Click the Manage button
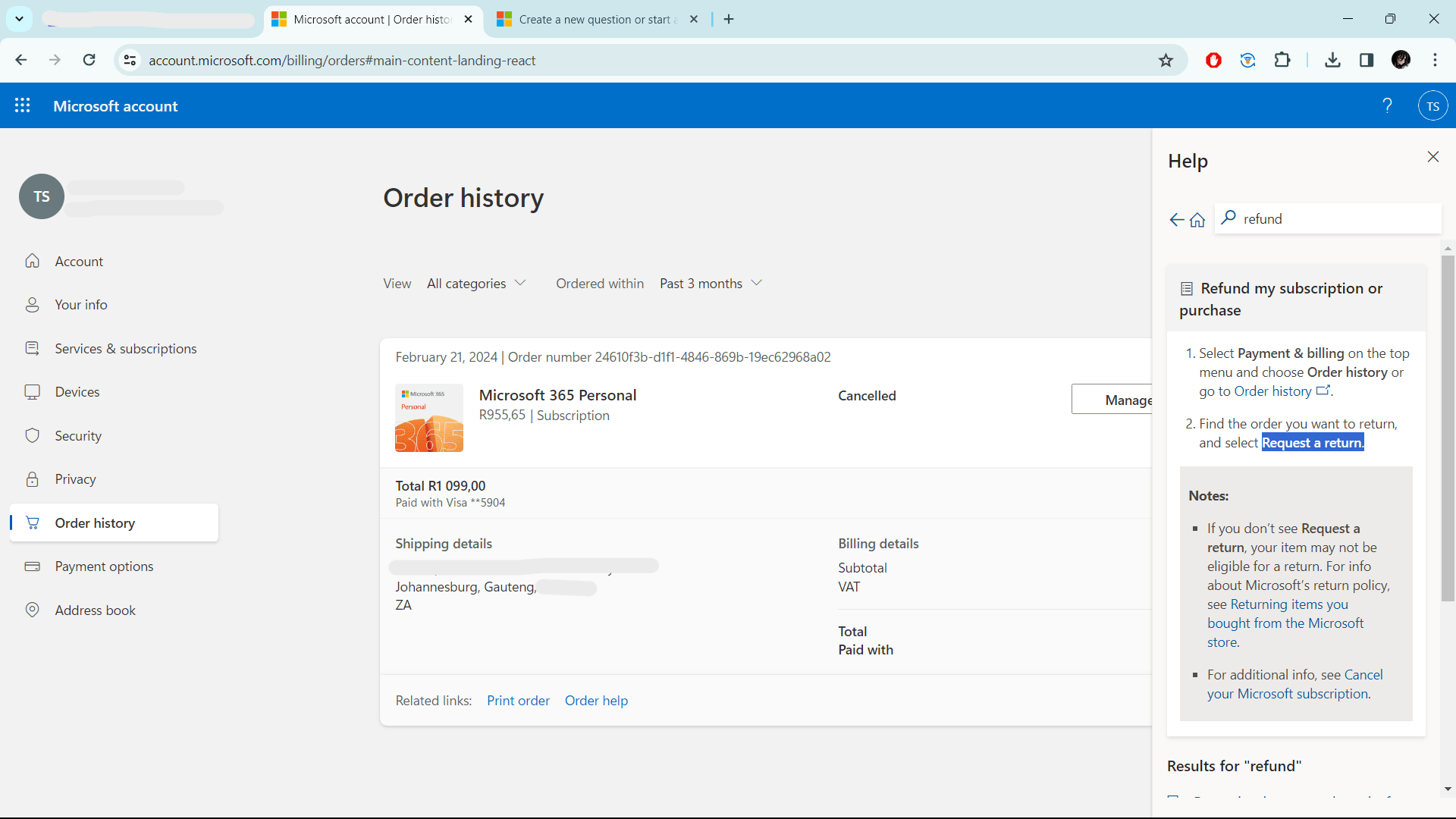 [x=1112, y=400]
